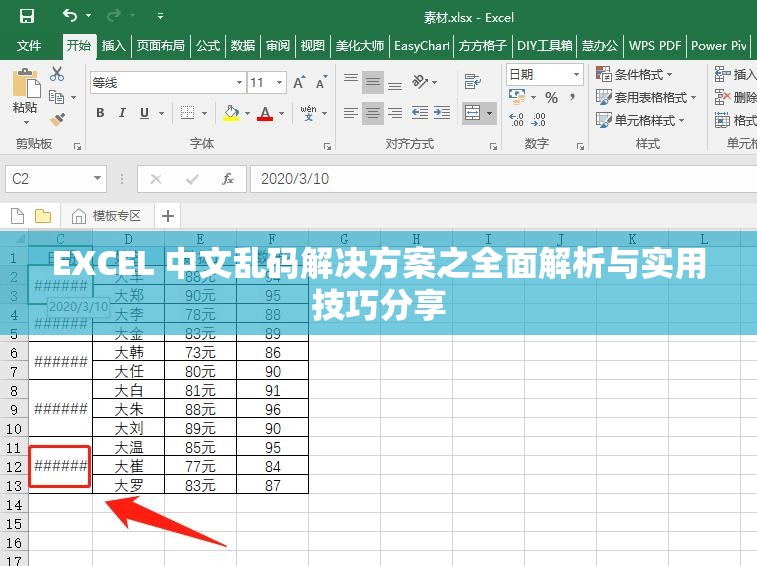Open the 公式 ribbon tab
757x566 pixels.
tap(208, 46)
